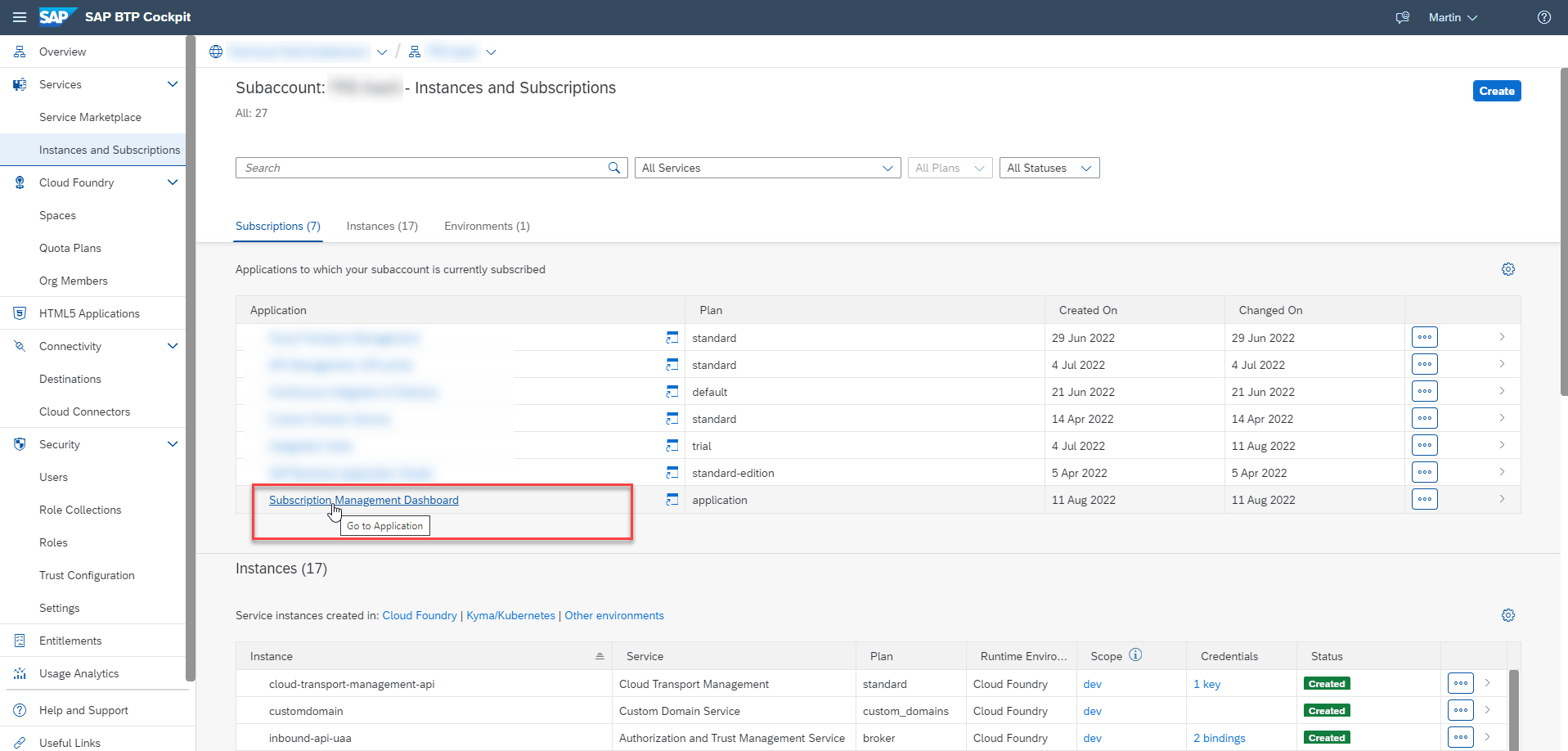Expand the global account breadcrumb dropdown
The width and height of the screenshot is (1568, 751).
pyautogui.click(x=382, y=52)
